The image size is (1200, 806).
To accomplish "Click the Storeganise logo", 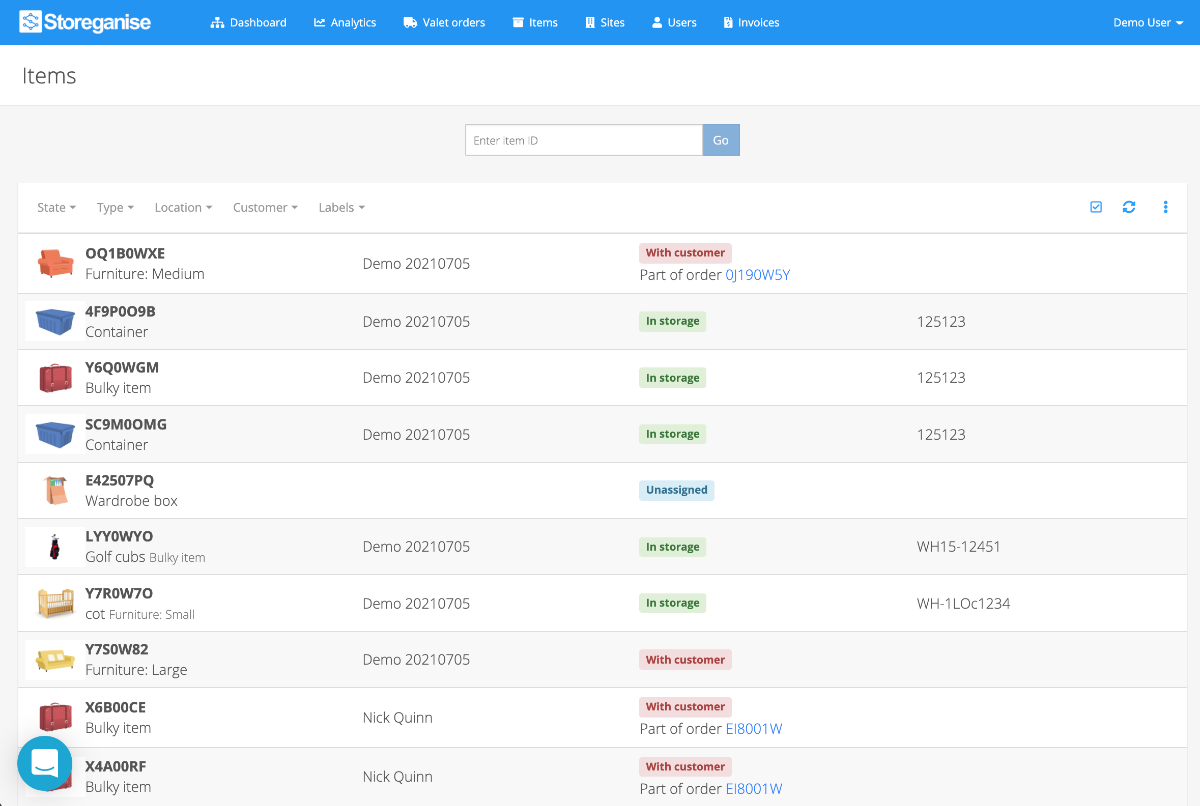I will click(85, 22).
